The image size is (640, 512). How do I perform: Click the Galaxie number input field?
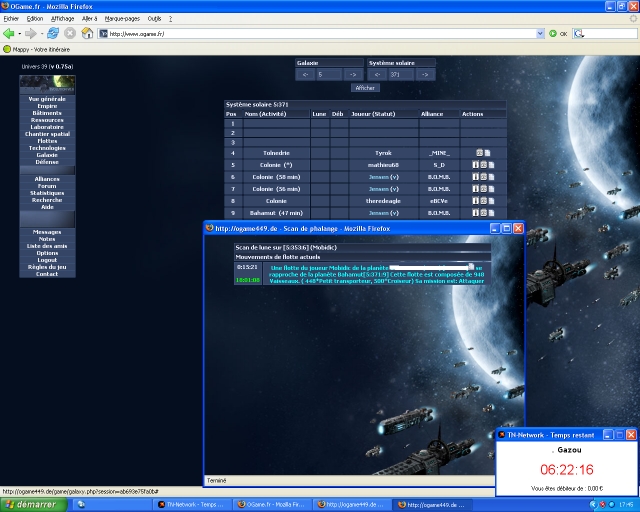click(329, 75)
